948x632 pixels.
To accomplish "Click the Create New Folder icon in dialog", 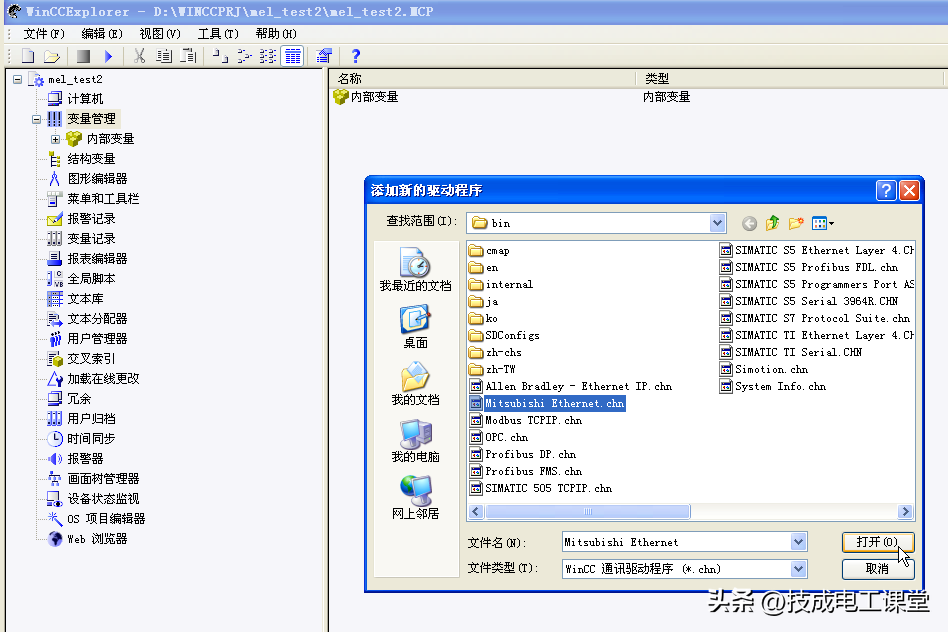I will point(796,223).
